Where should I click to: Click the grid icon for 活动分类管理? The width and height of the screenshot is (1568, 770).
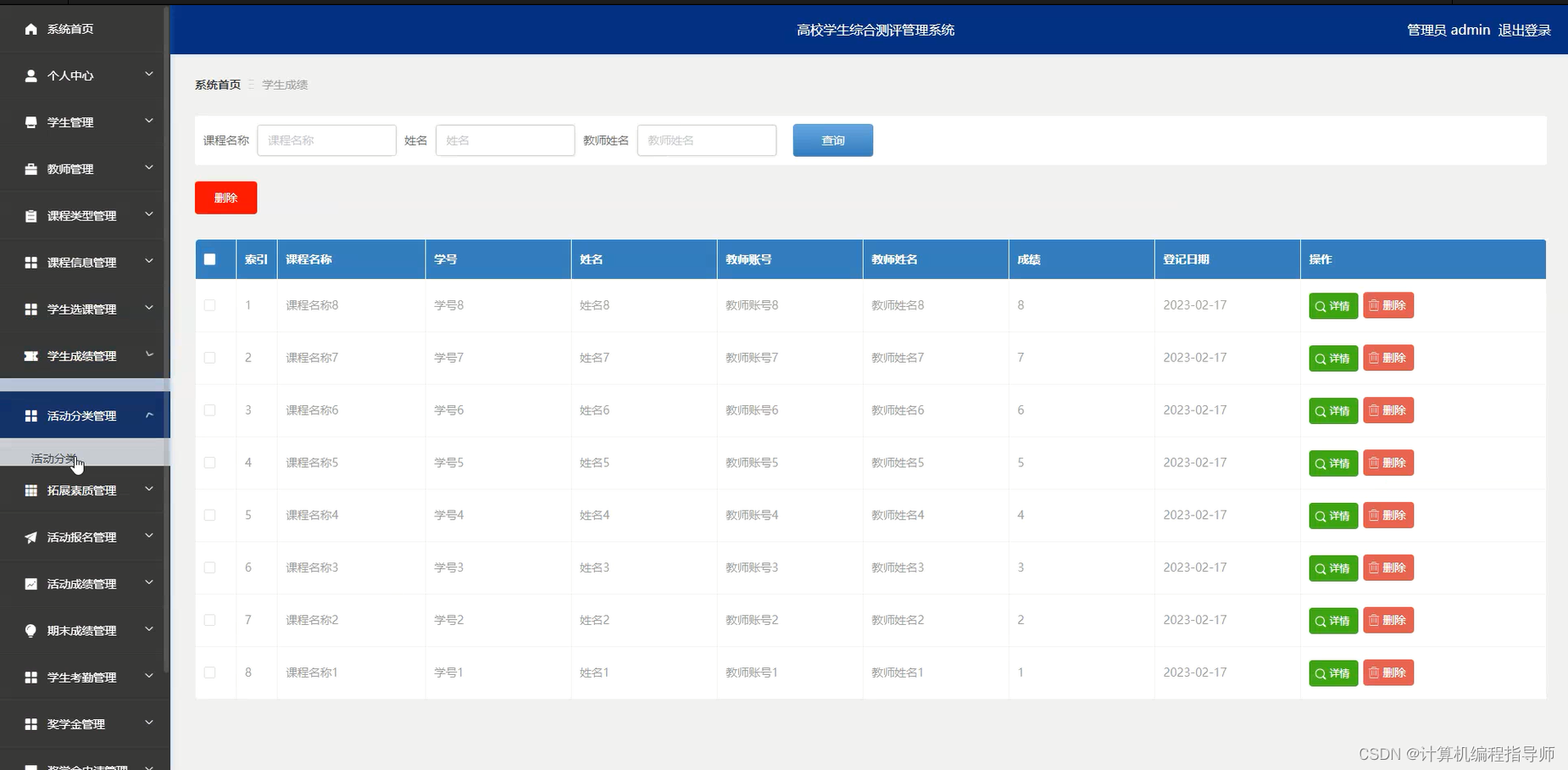pyautogui.click(x=31, y=416)
